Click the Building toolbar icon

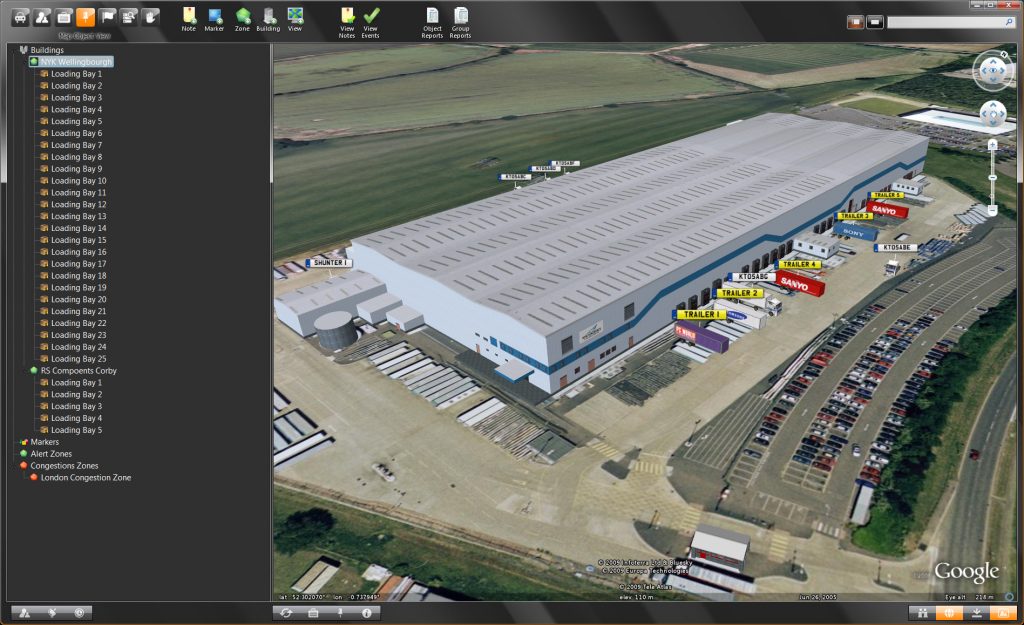268,17
